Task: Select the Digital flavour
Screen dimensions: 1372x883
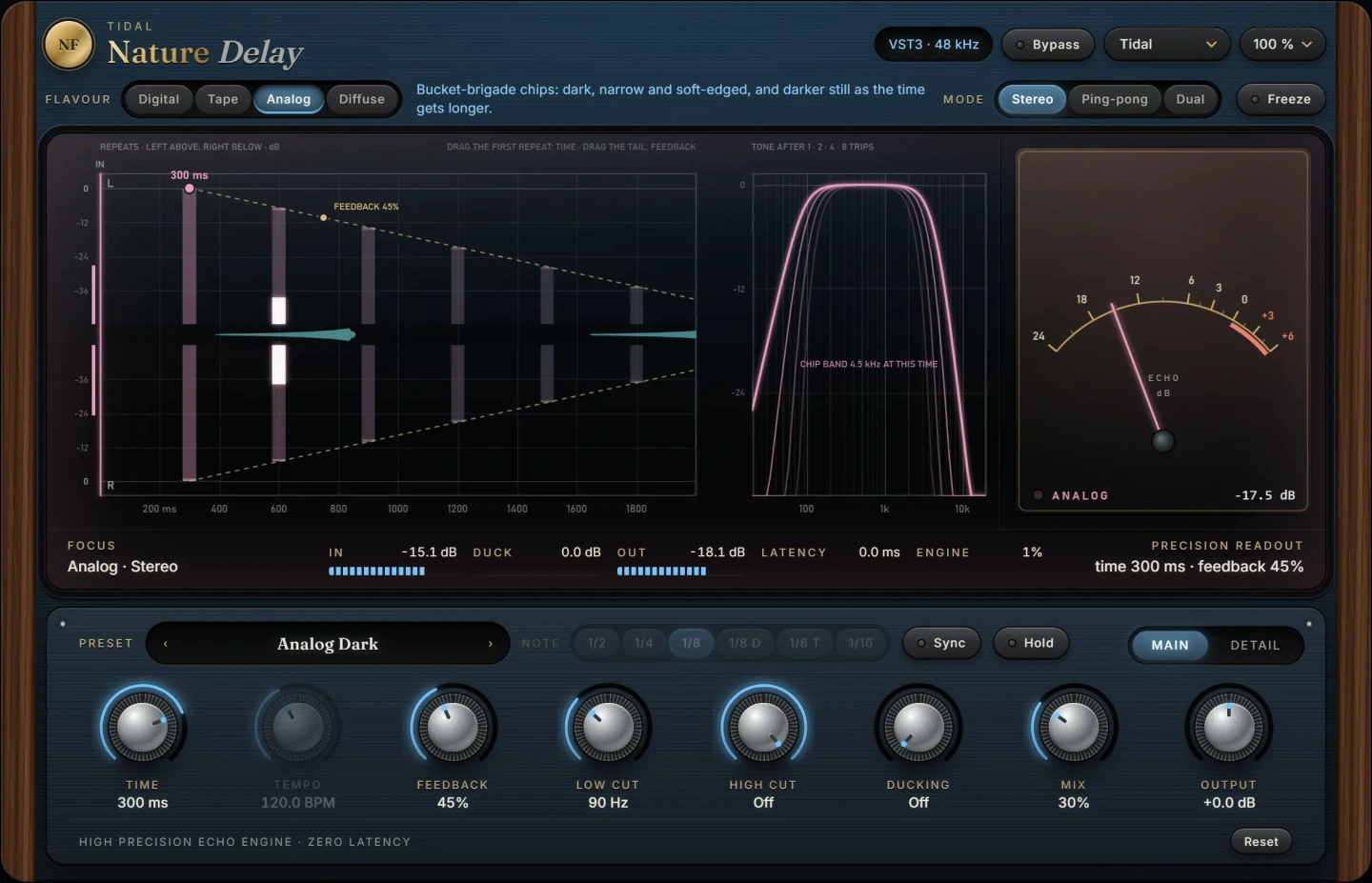Action: pyautogui.click(x=158, y=99)
